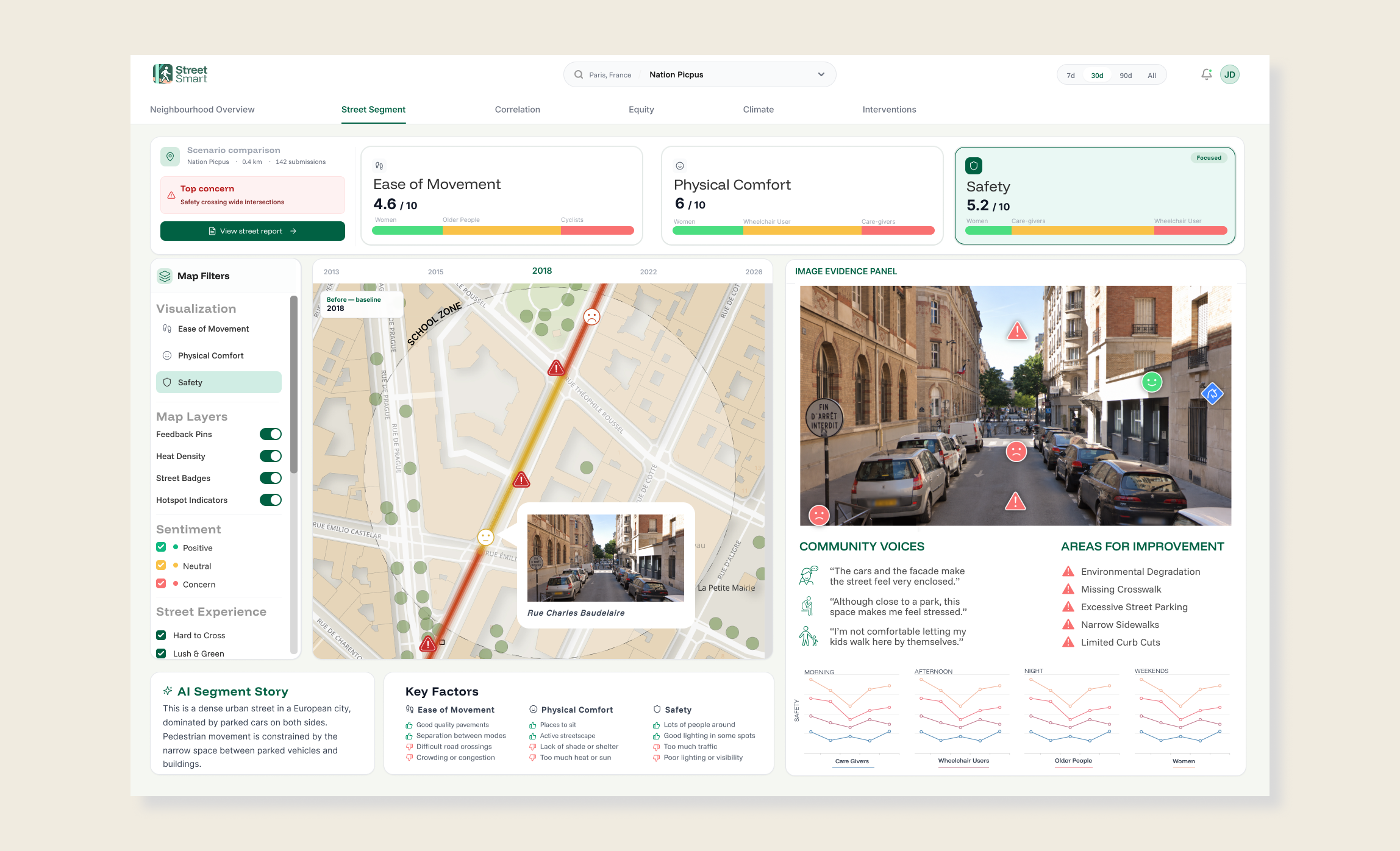Open the Neighbourhood Overview tab
Viewport: 1400px width, 851px height.
(x=202, y=110)
